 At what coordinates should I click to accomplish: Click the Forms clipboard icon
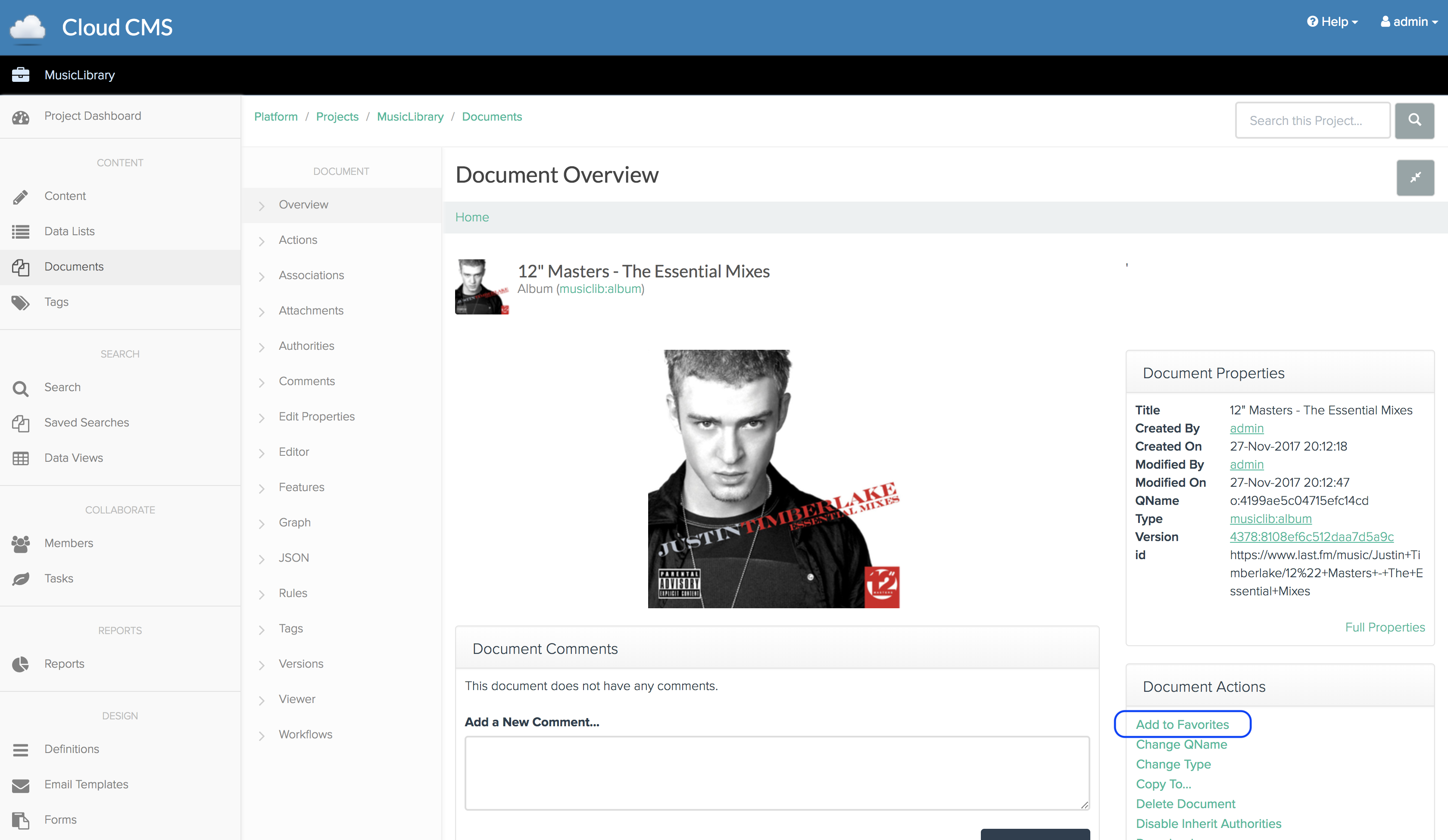[21, 821]
